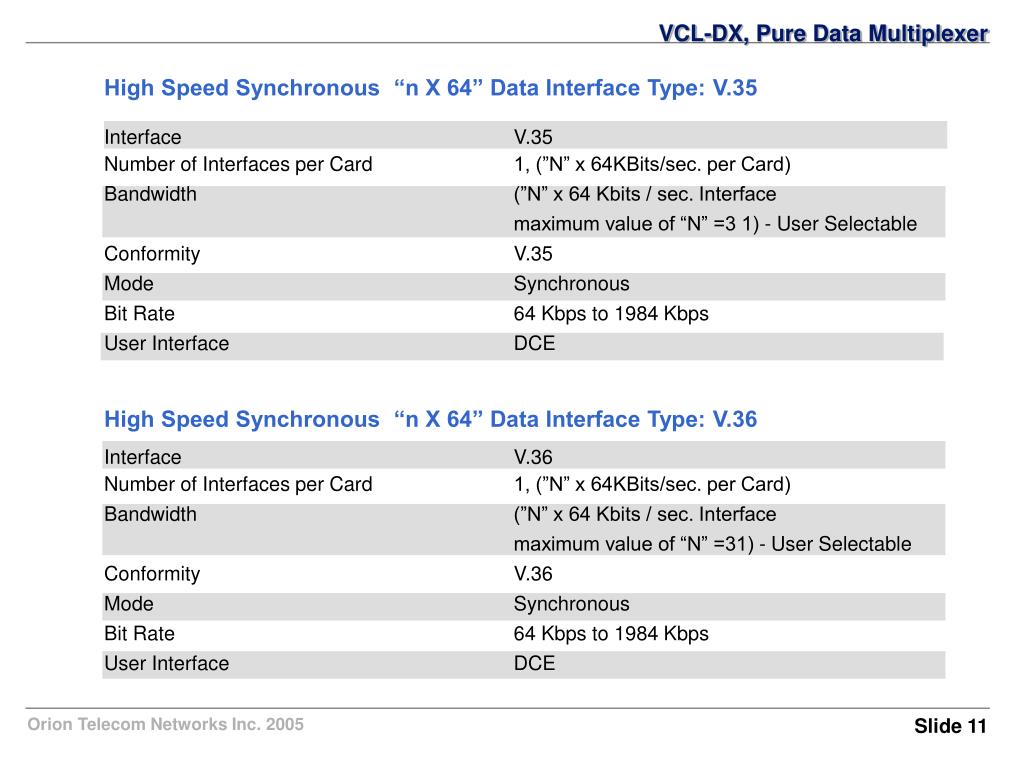This screenshot has width=1024, height=768.
Task: Click Conformity value V.36
Action: tap(533, 573)
